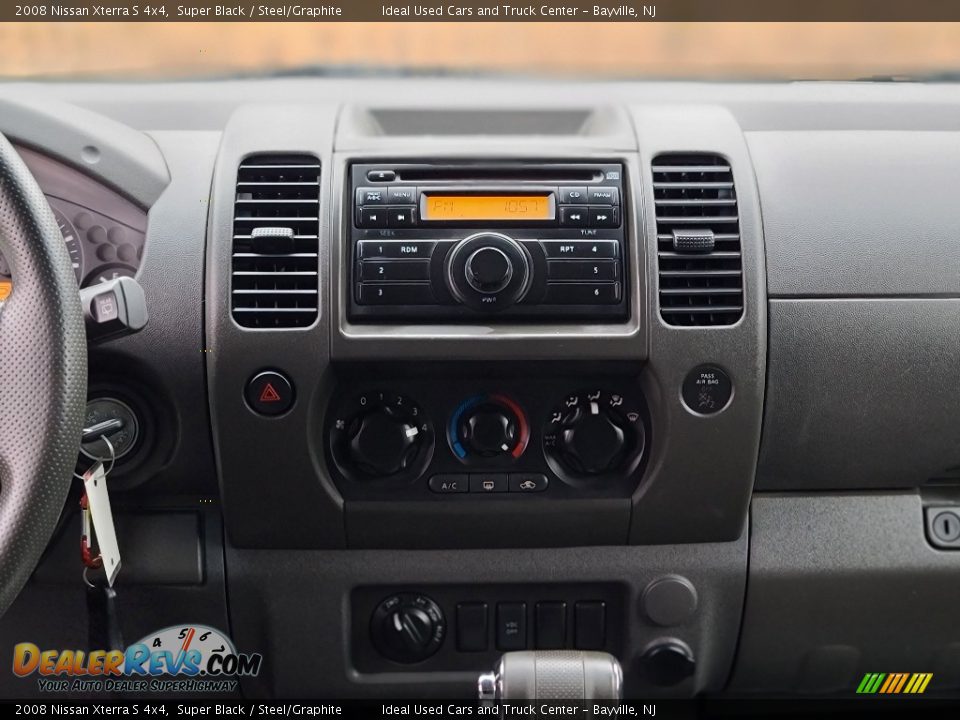Image resolution: width=960 pixels, height=720 pixels.
Task: Select radio preset 3 button
Action: pyautogui.click(x=396, y=293)
